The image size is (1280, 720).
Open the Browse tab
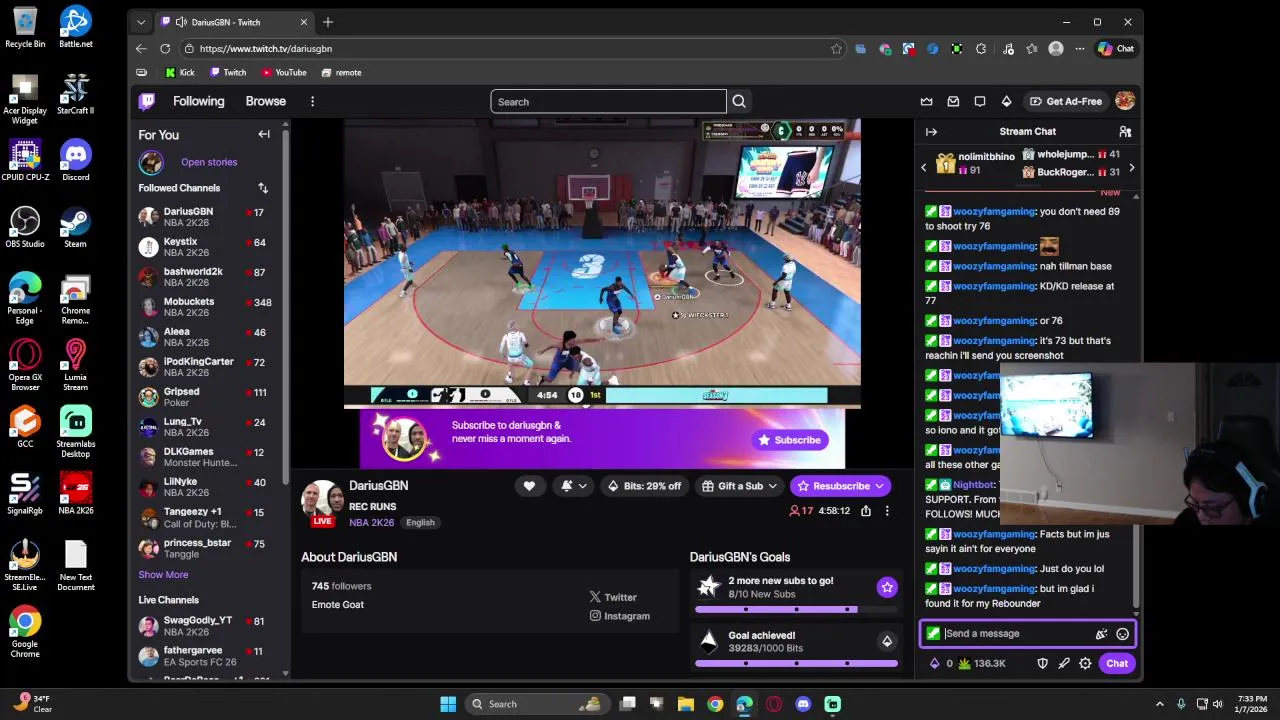coord(266,101)
